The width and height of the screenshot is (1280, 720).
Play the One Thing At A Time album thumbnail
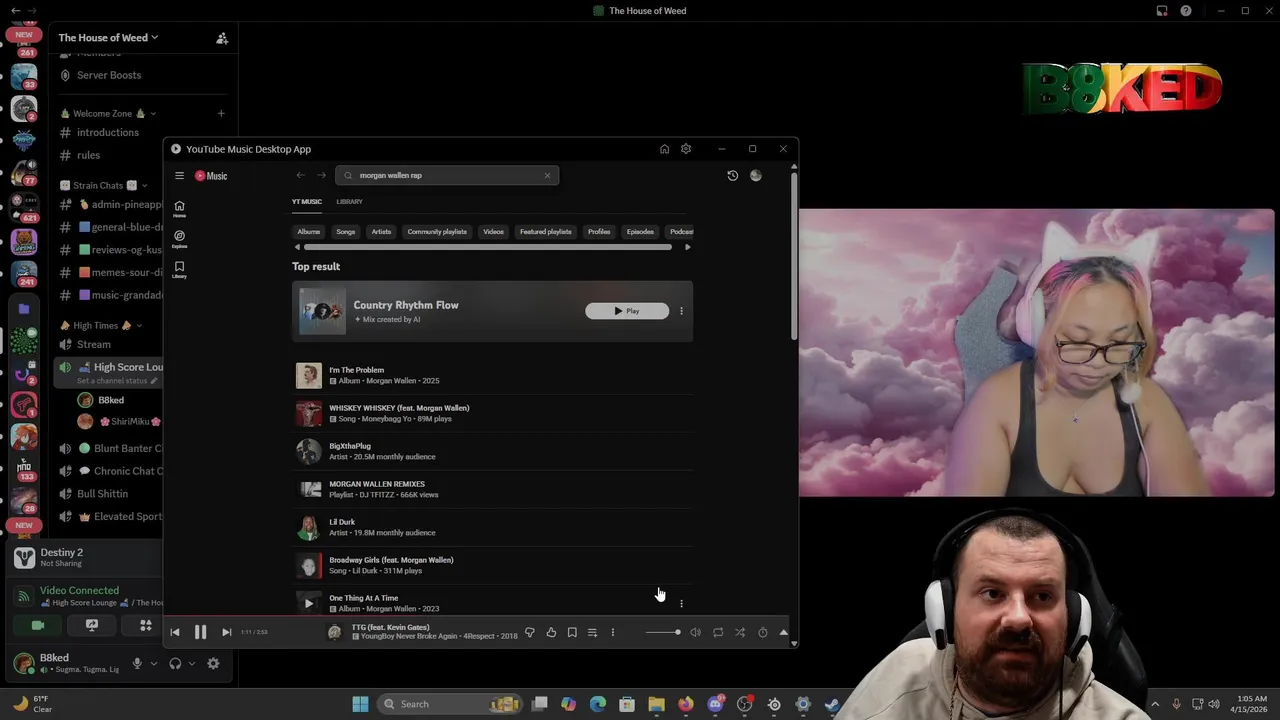[x=308, y=603]
